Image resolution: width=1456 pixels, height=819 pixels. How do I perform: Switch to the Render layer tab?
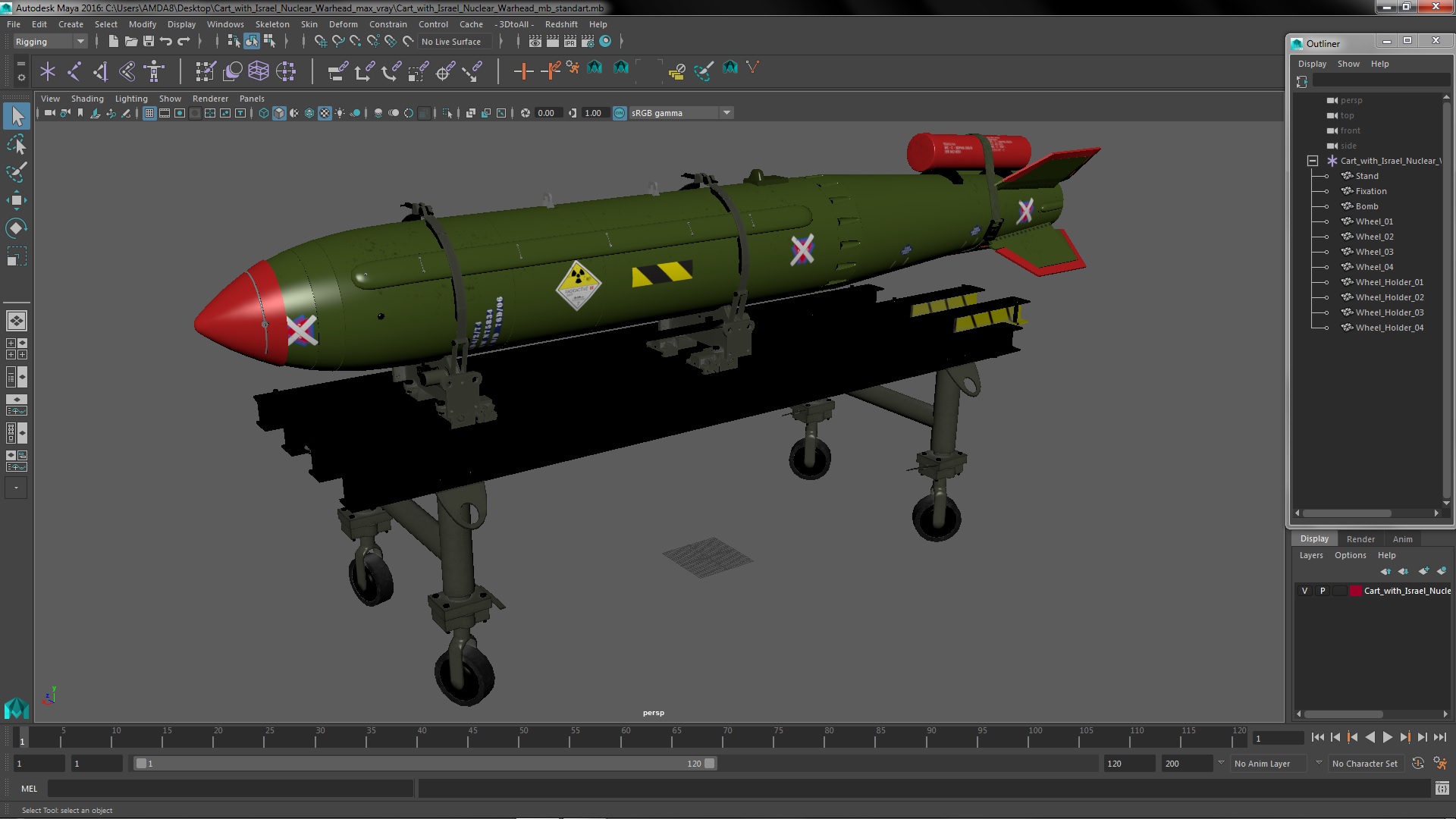1360,539
